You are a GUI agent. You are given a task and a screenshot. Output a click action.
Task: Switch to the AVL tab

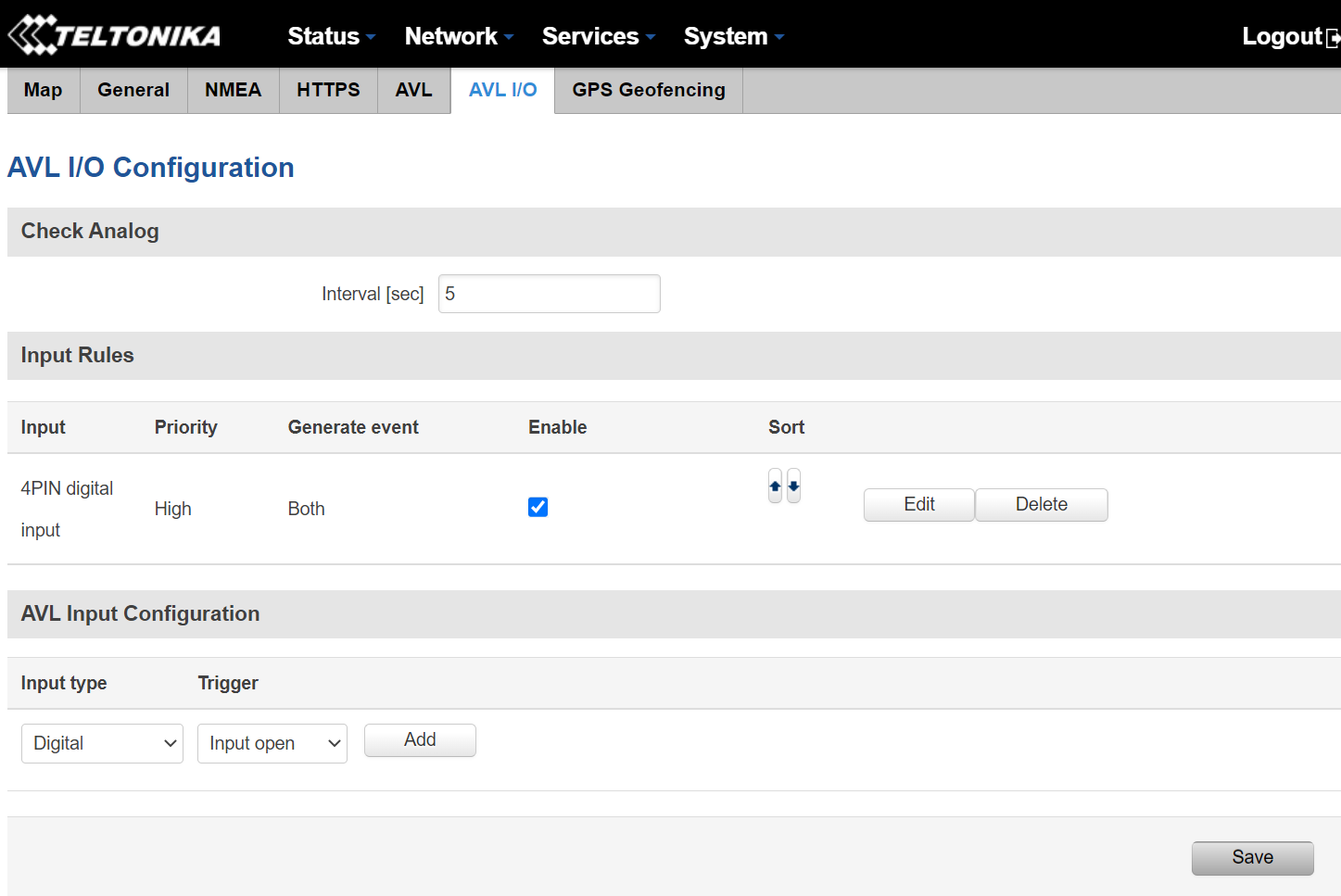coord(414,90)
